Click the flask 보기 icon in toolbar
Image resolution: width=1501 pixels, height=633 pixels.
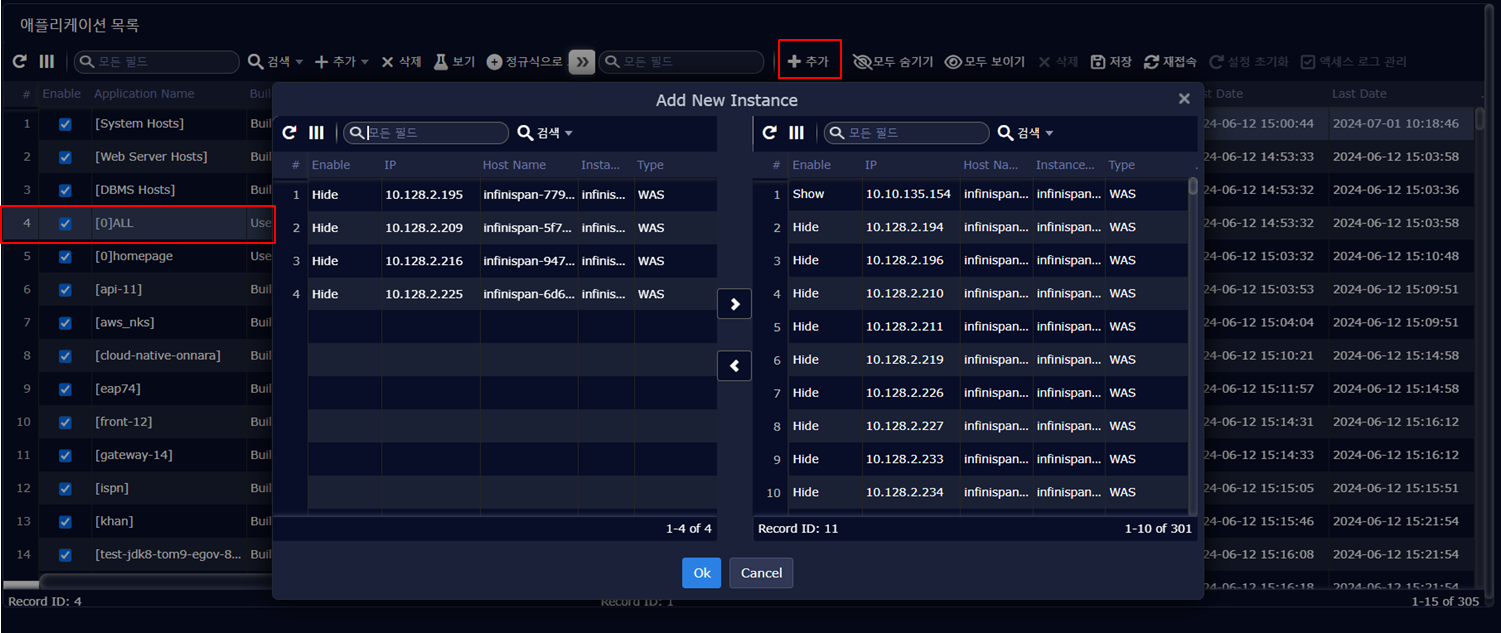440,62
